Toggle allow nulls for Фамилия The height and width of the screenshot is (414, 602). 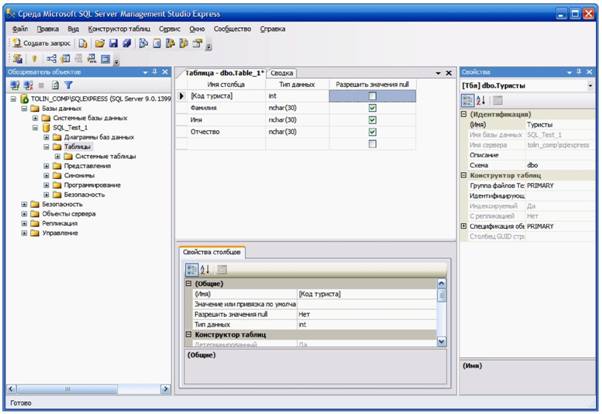tap(372, 108)
